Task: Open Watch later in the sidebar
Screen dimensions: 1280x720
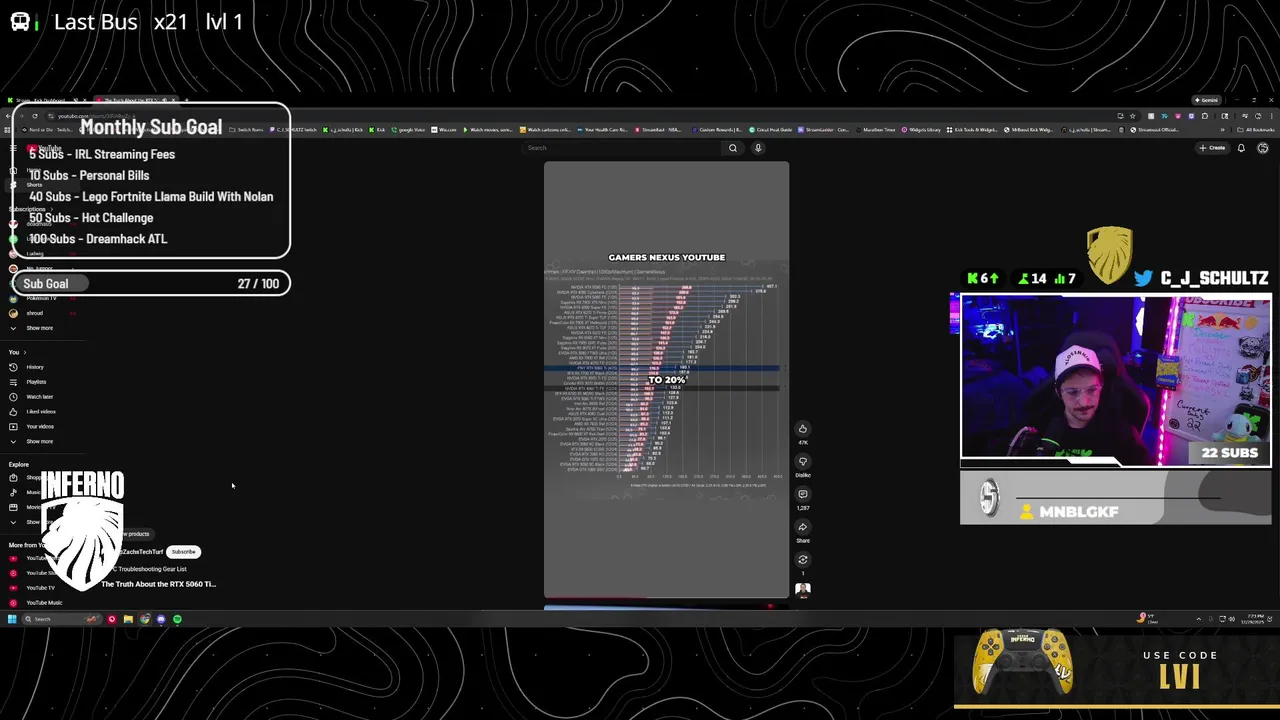Action: point(40,397)
